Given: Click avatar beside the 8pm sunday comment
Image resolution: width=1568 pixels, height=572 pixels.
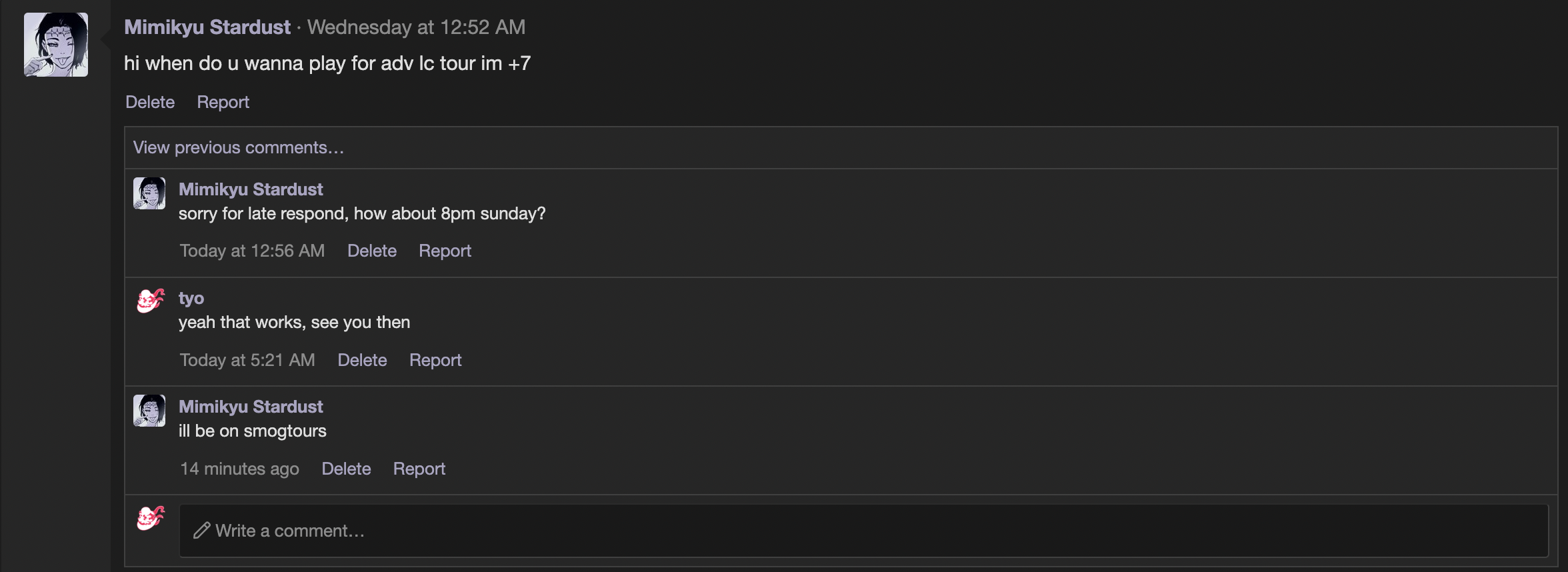Looking at the screenshot, I should [149, 193].
